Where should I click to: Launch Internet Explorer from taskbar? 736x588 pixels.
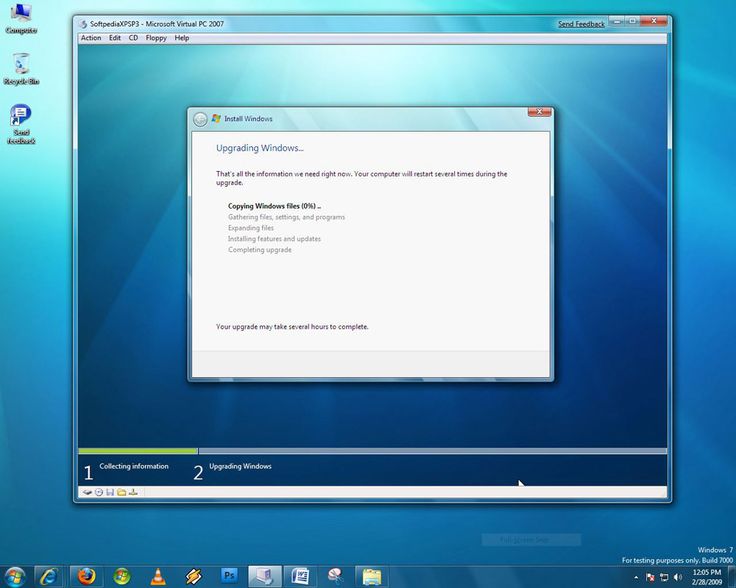point(48,576)
